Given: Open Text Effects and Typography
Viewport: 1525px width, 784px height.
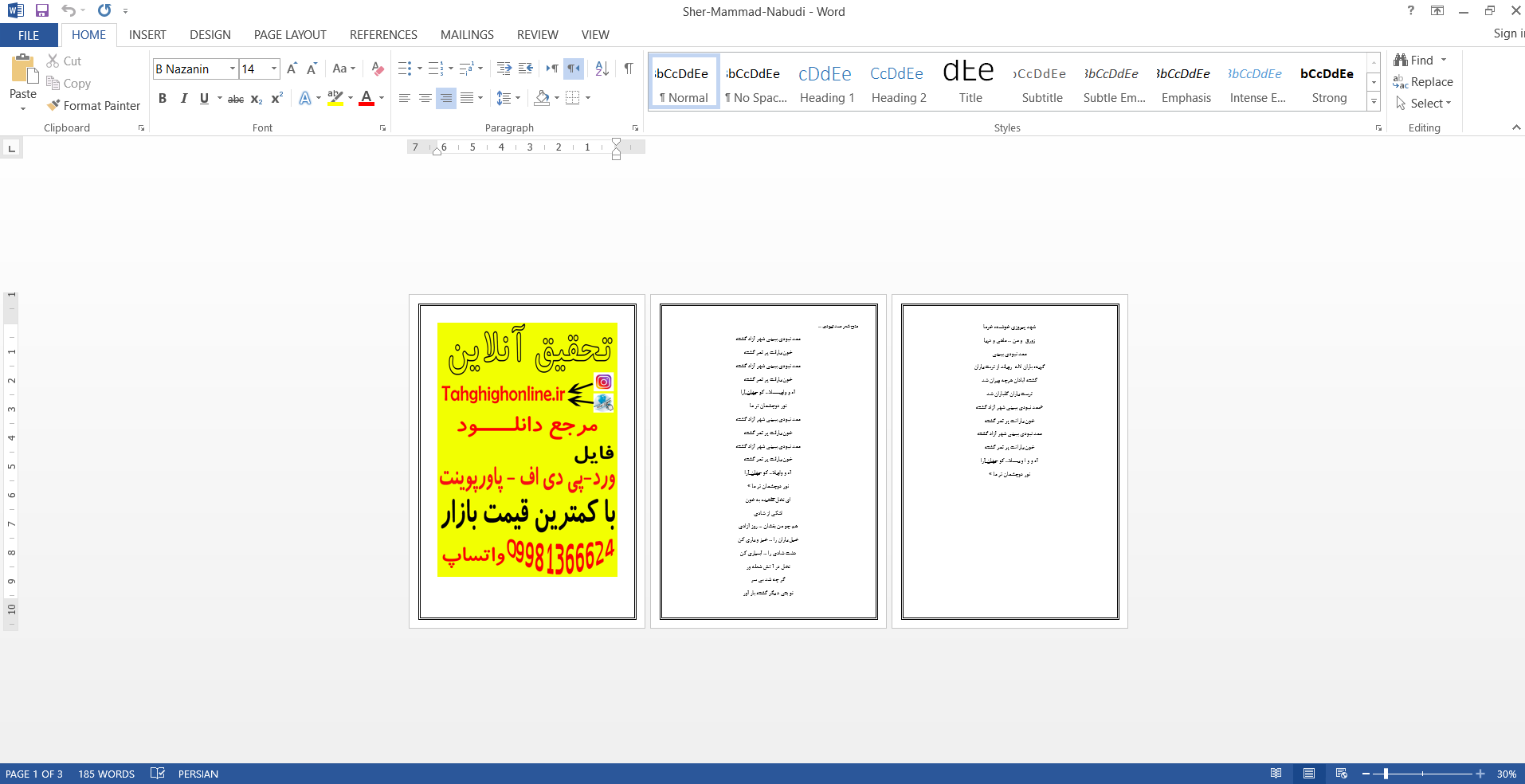Looking at the screenshot, I should tap(305, 99).
